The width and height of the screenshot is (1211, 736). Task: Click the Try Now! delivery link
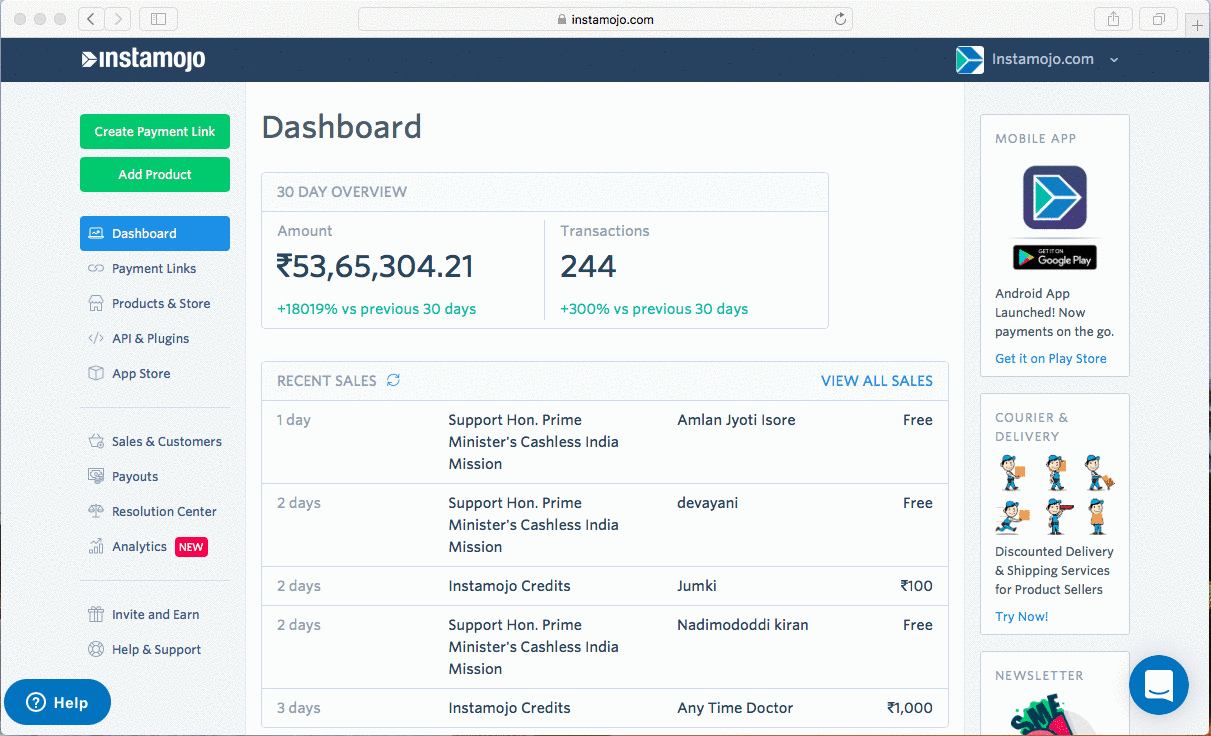click(1021, 617)
